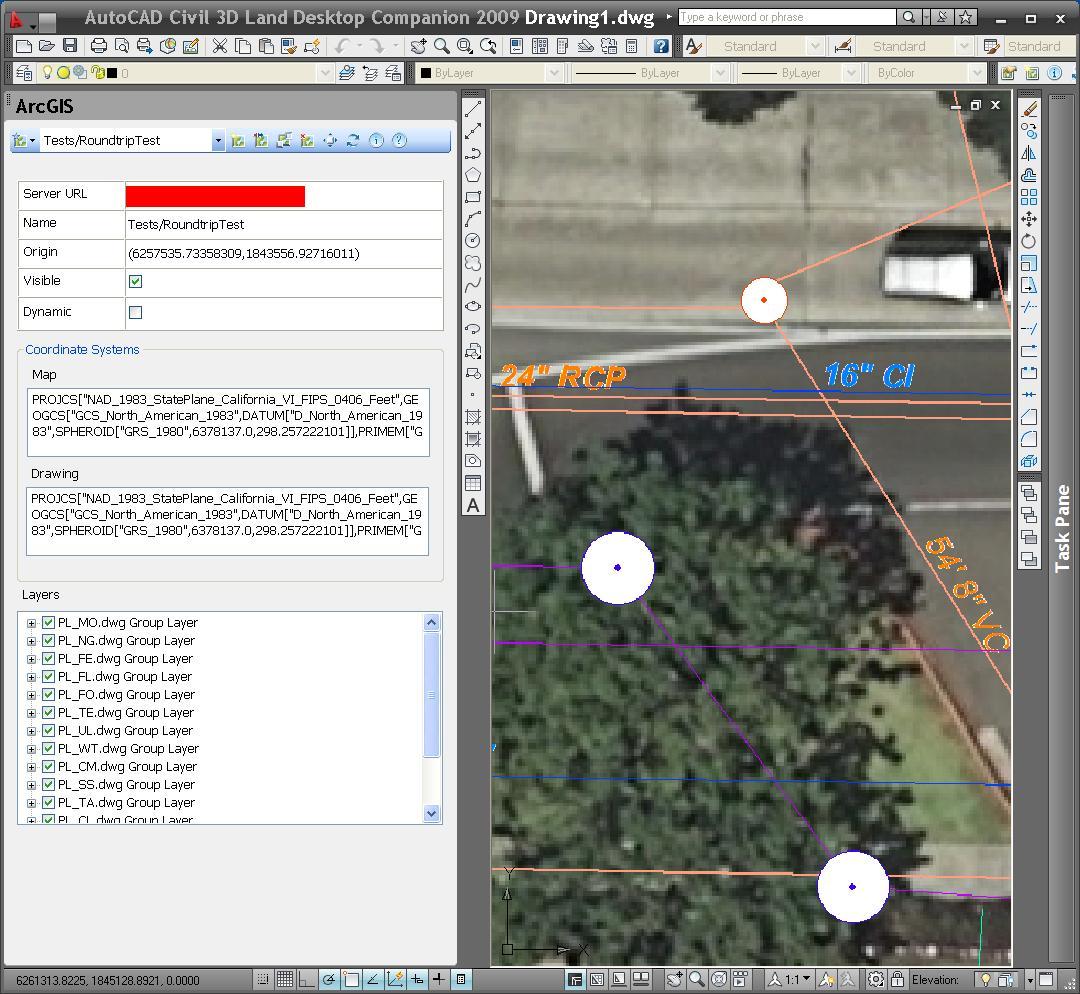The height and width of the screenshot is (994, 1080).
Task: Expand the PL_MO.dwg Group Layer node
Action: pos(31,623)
